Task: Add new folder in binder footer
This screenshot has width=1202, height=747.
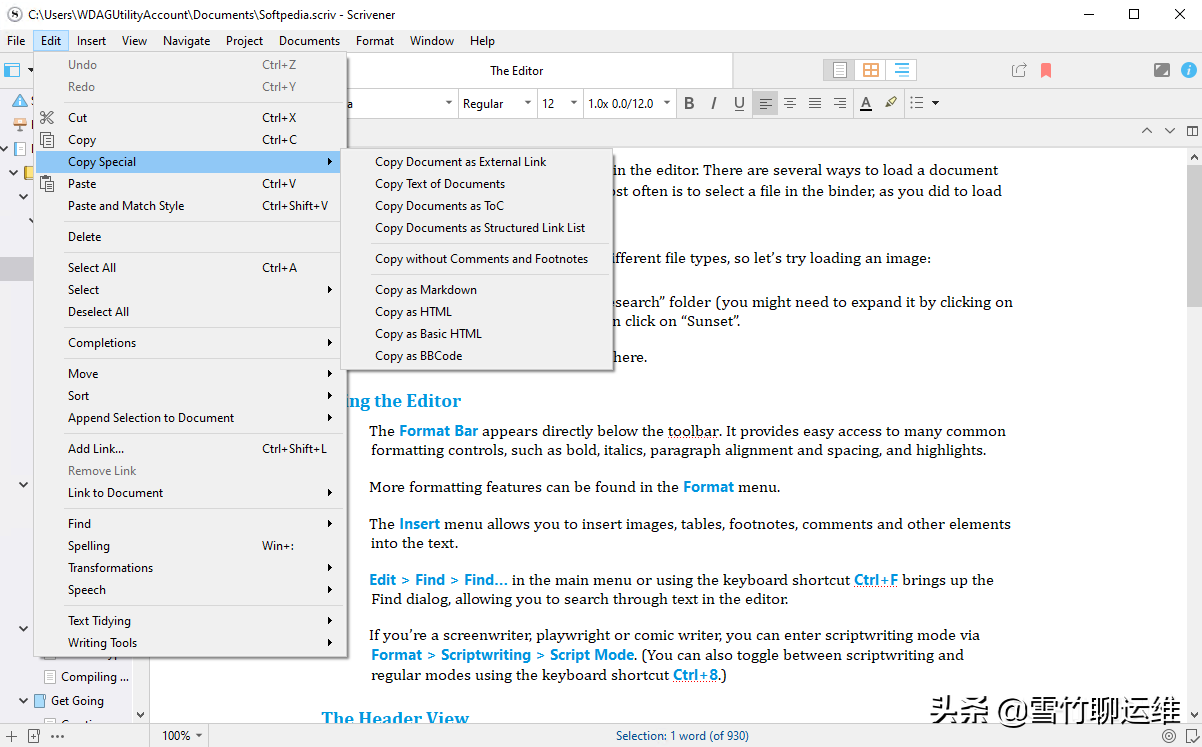Action: pyautogui.click(x=34, y=735)
